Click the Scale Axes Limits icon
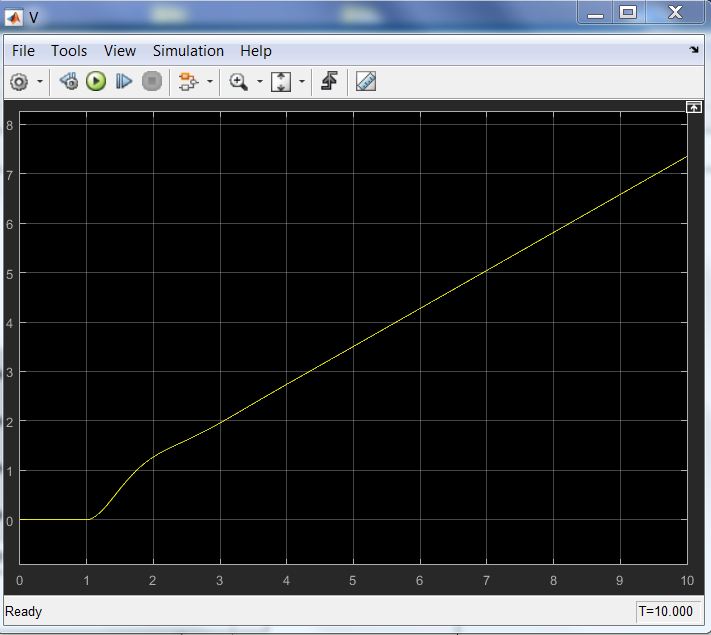Viewport: 711px width, 635px height. point(281,82)
